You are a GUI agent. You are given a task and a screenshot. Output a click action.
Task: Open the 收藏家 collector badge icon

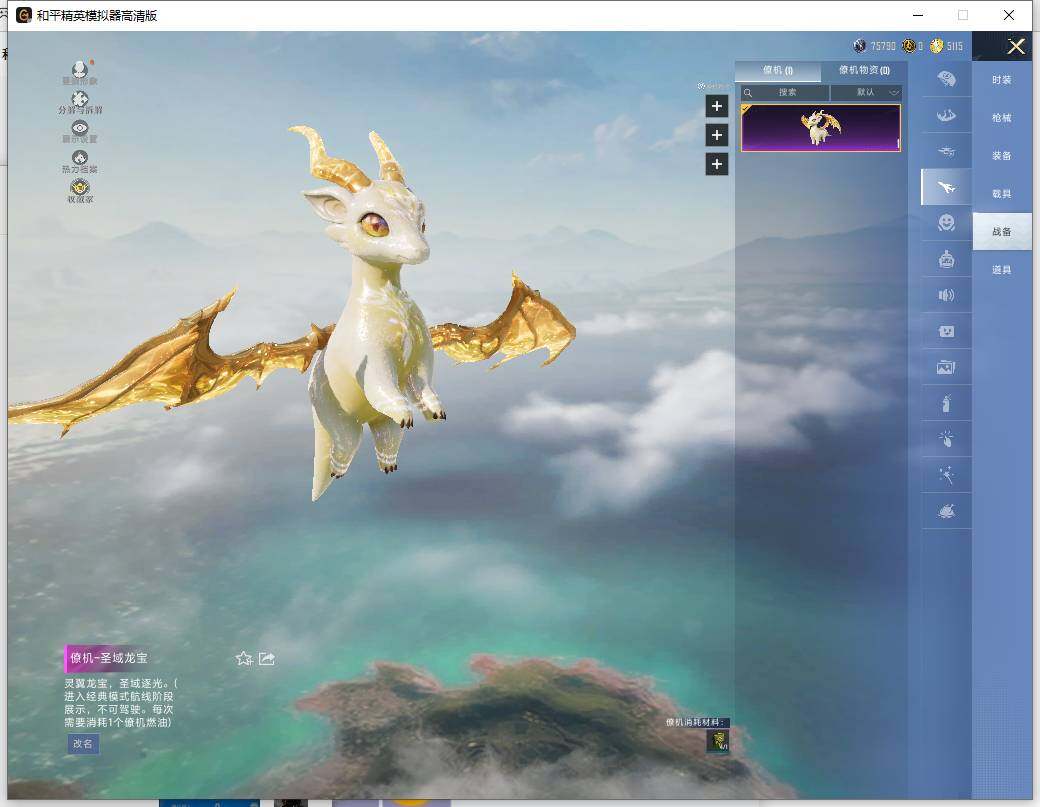(80, 188)
